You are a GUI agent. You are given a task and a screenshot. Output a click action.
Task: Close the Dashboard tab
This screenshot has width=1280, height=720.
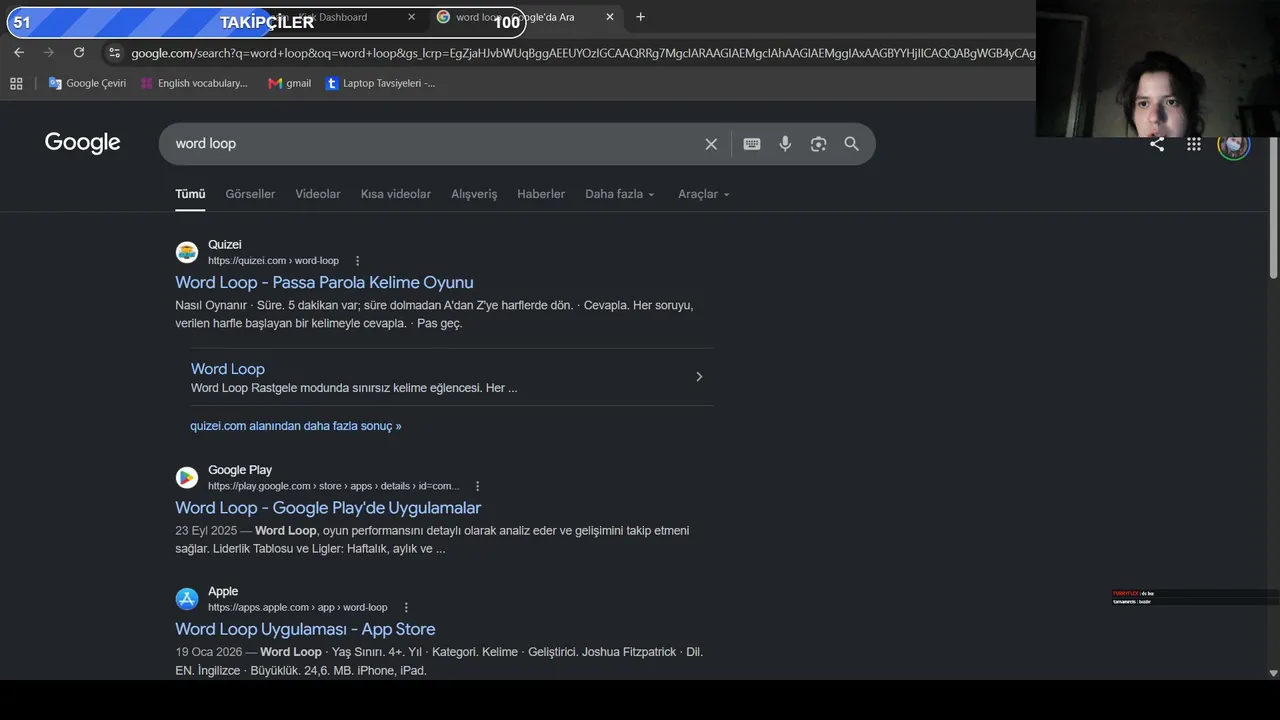pos(411,17)
